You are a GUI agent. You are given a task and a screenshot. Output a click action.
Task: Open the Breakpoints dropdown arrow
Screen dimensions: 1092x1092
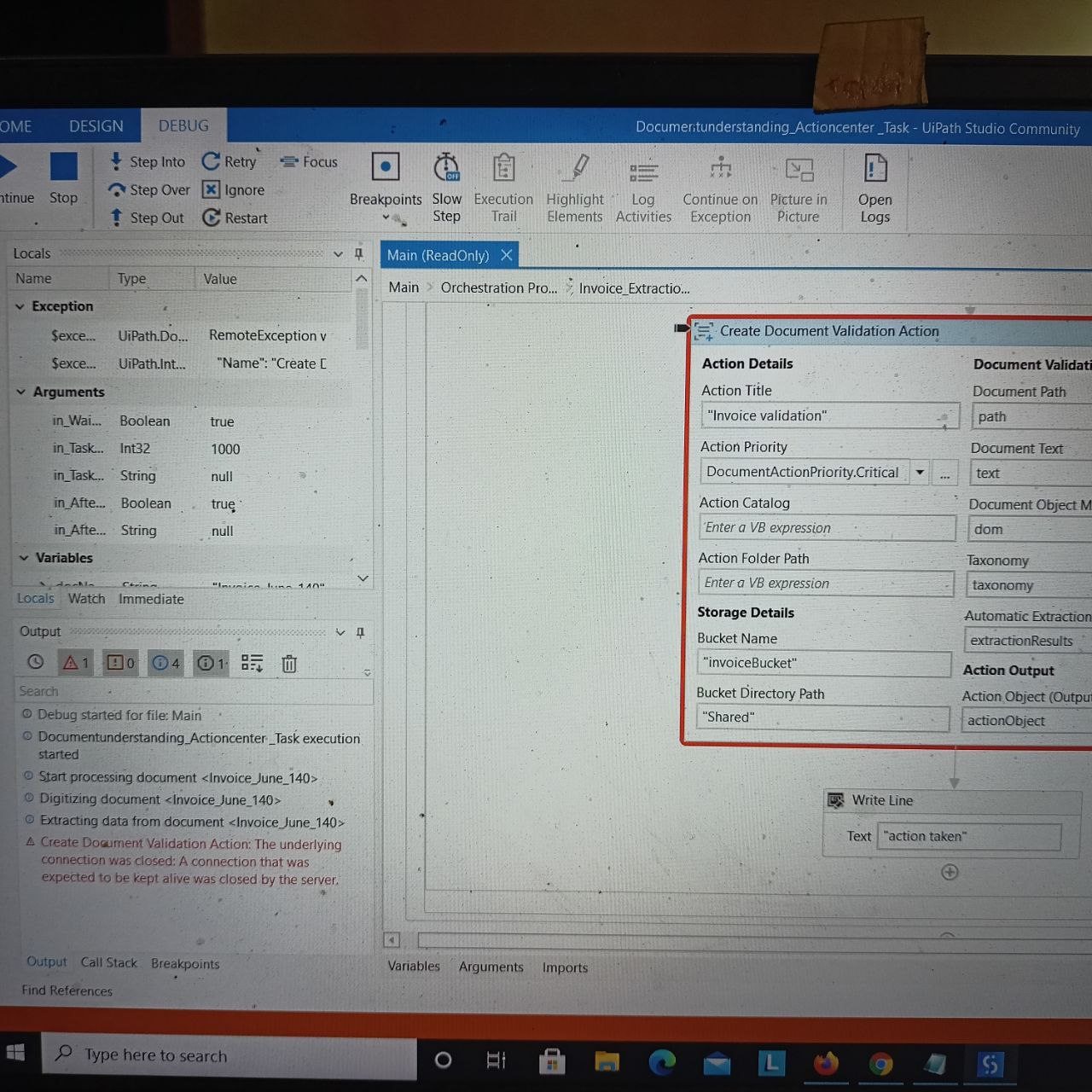(386, 217)
